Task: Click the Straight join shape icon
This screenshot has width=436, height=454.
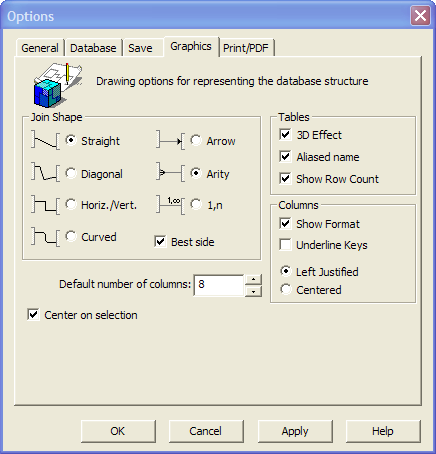Action: pyautogui.click(x=46, y=141)
